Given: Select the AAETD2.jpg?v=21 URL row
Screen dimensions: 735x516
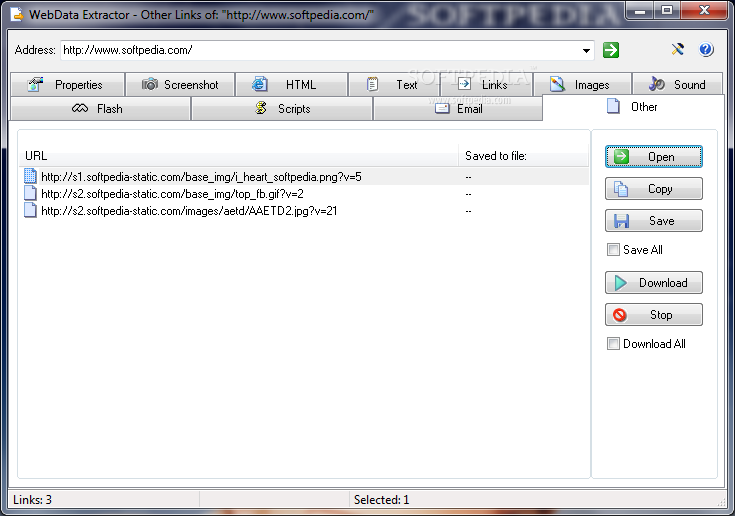Looking at the screenshot, I should point(304,210).
